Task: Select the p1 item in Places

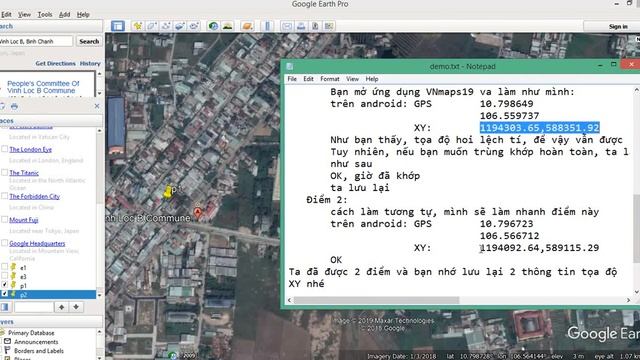Action: click(x=23, y=285)
